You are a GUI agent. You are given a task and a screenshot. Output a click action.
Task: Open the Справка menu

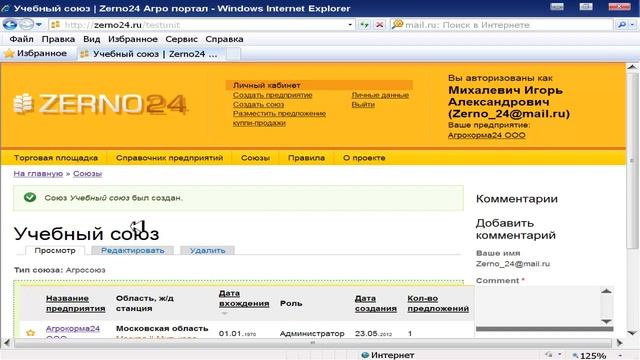[x=224, y=39]
